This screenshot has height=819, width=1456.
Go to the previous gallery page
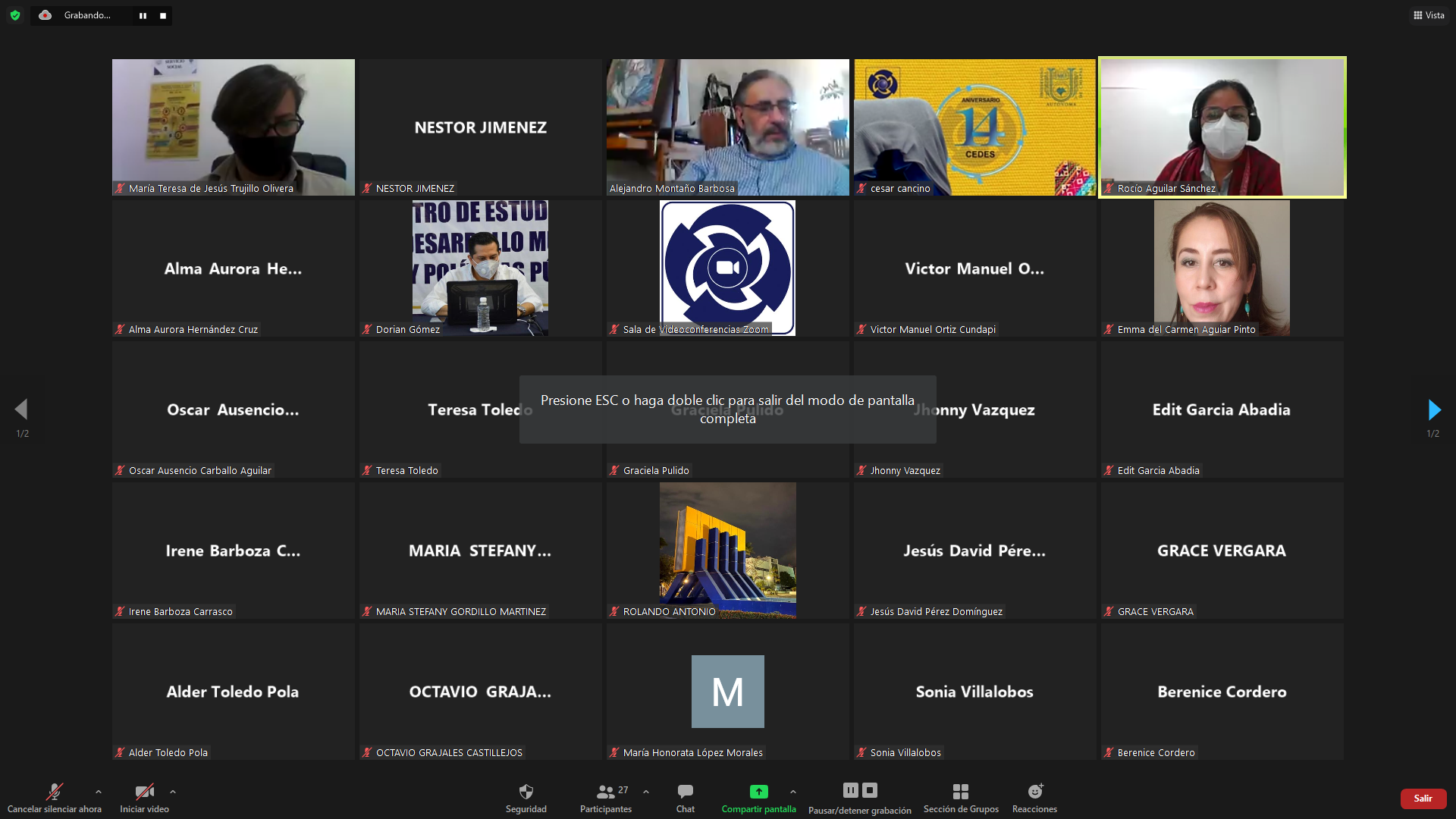(21, 409)
